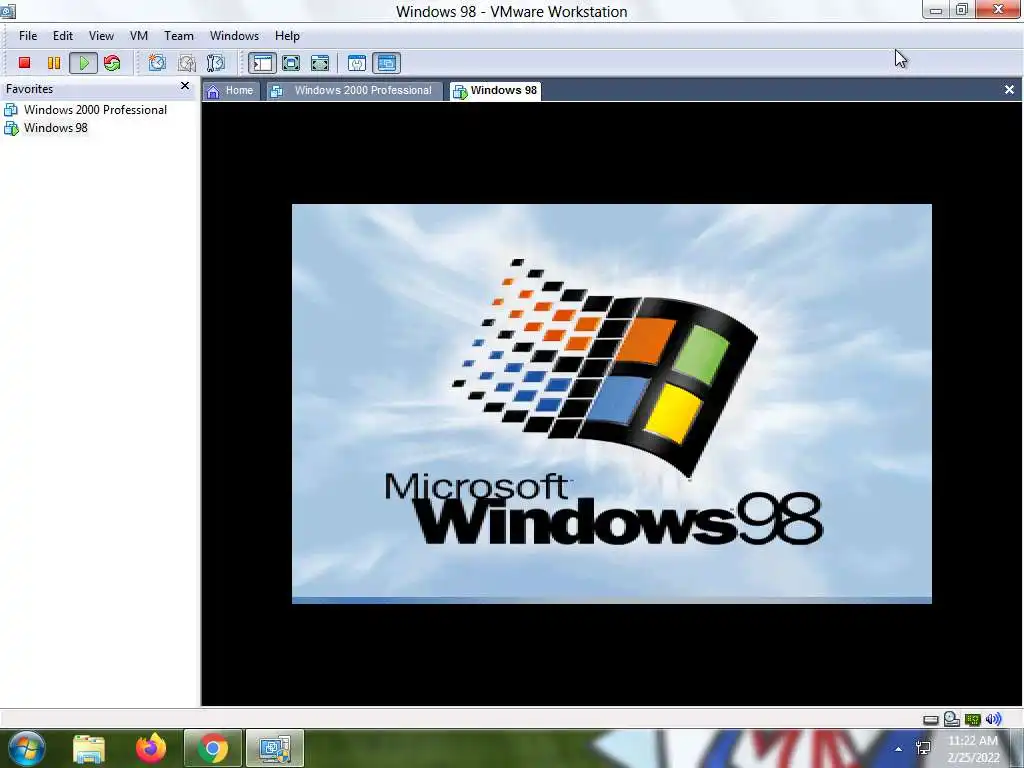Close the Favorites sidebar panel

click(x=185, y=86)
